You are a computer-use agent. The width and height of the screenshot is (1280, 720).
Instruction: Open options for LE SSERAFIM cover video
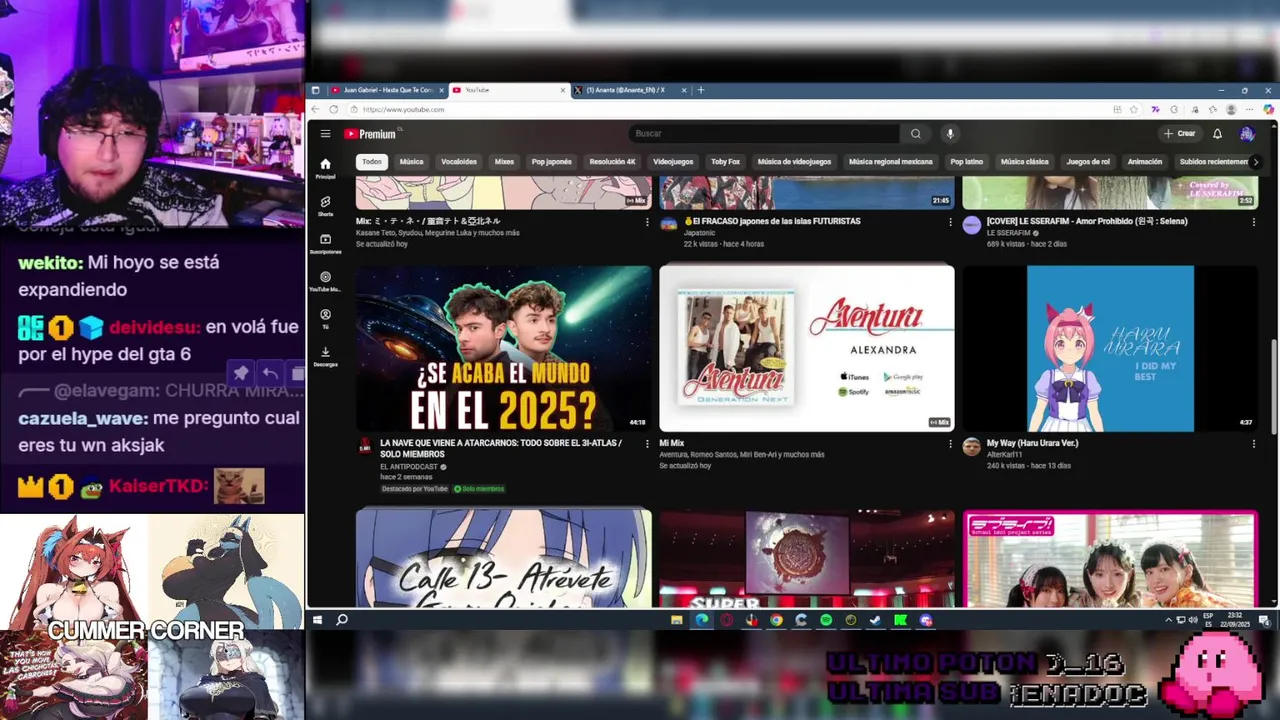point(1253,222)
